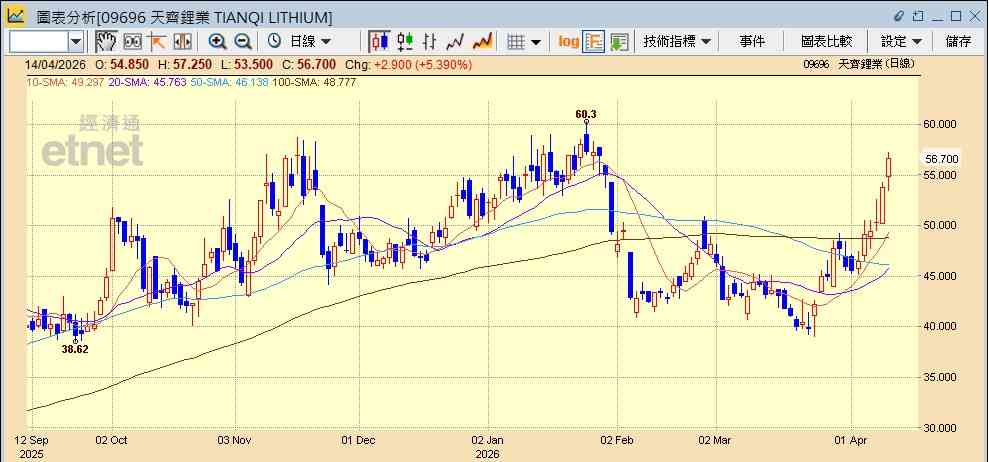The image size is (989, 462).
Task: Select the orange arrow pointer tool
Action: pos(156,42)
